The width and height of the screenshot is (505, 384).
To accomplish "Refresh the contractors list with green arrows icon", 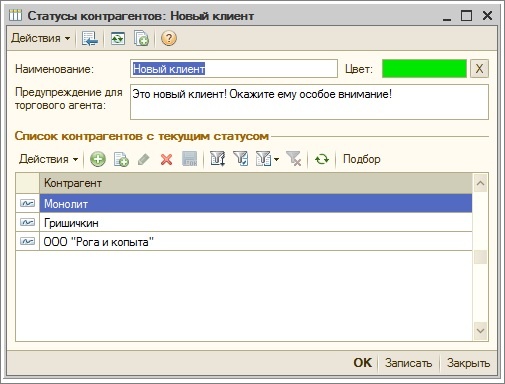I will click(x=322, y=159).
